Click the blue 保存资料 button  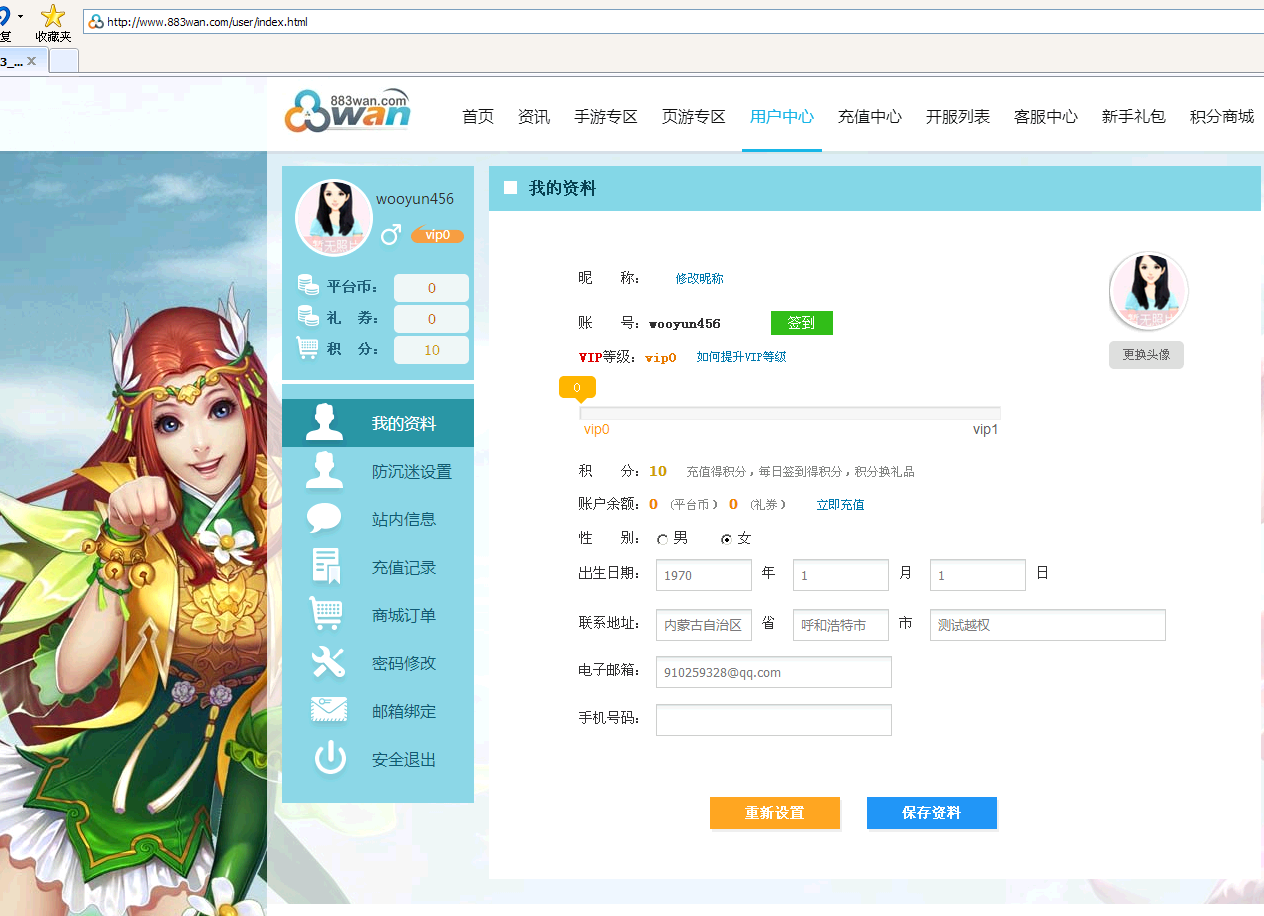tap(932, 813)
